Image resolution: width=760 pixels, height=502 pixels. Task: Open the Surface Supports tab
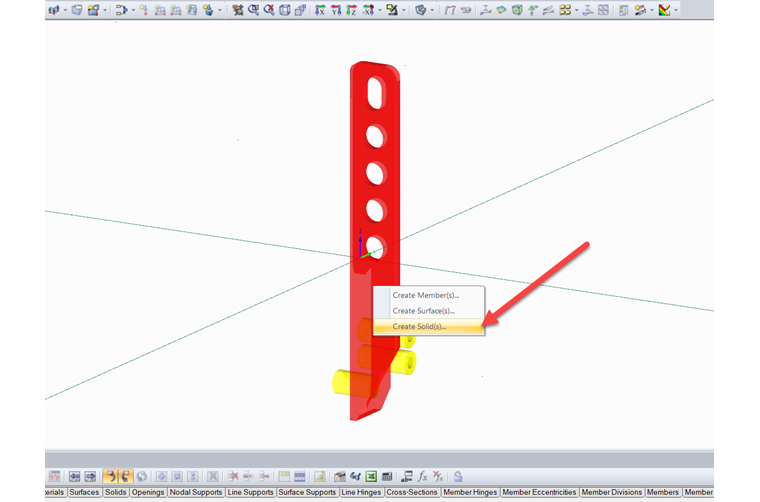(x=307, y=492)
